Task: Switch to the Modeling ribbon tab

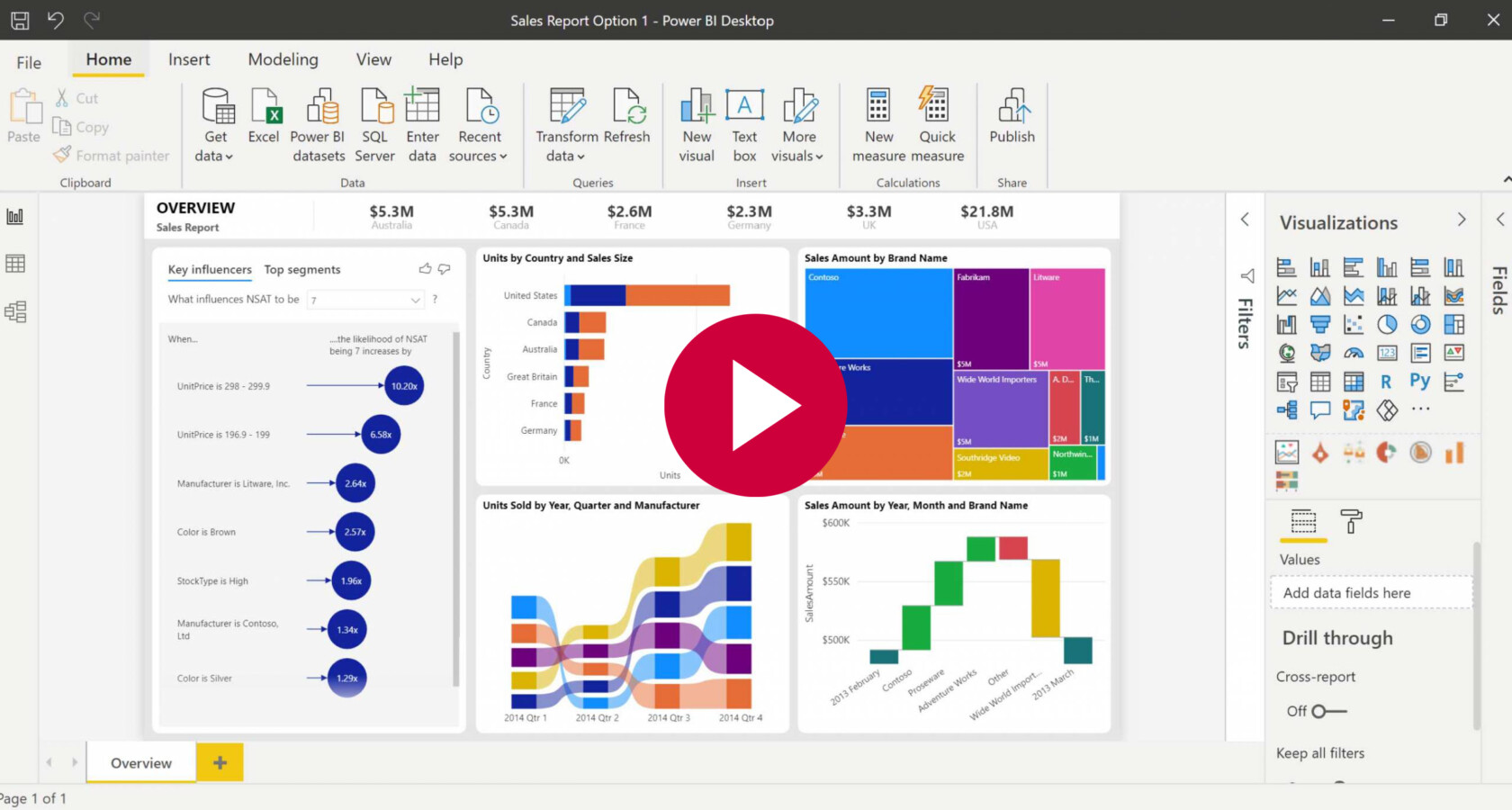Action: click(x=283, y=59)
